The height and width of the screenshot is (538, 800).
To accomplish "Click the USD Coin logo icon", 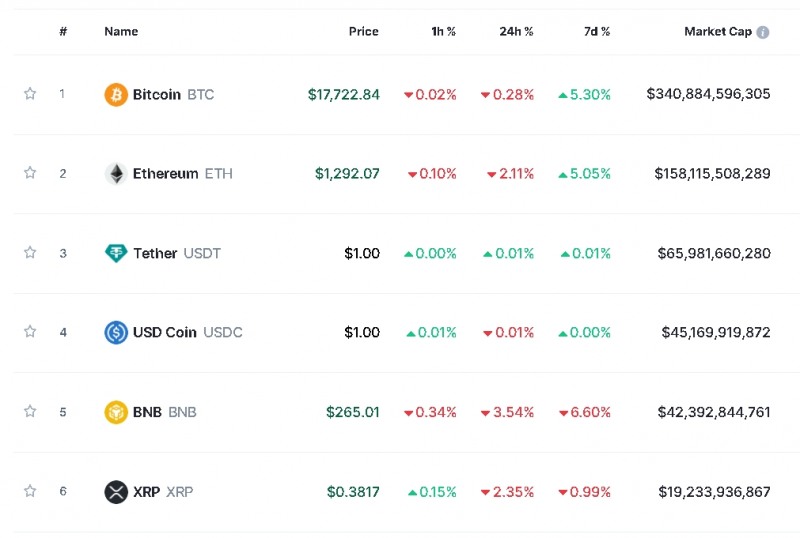I will click(116, 332).
